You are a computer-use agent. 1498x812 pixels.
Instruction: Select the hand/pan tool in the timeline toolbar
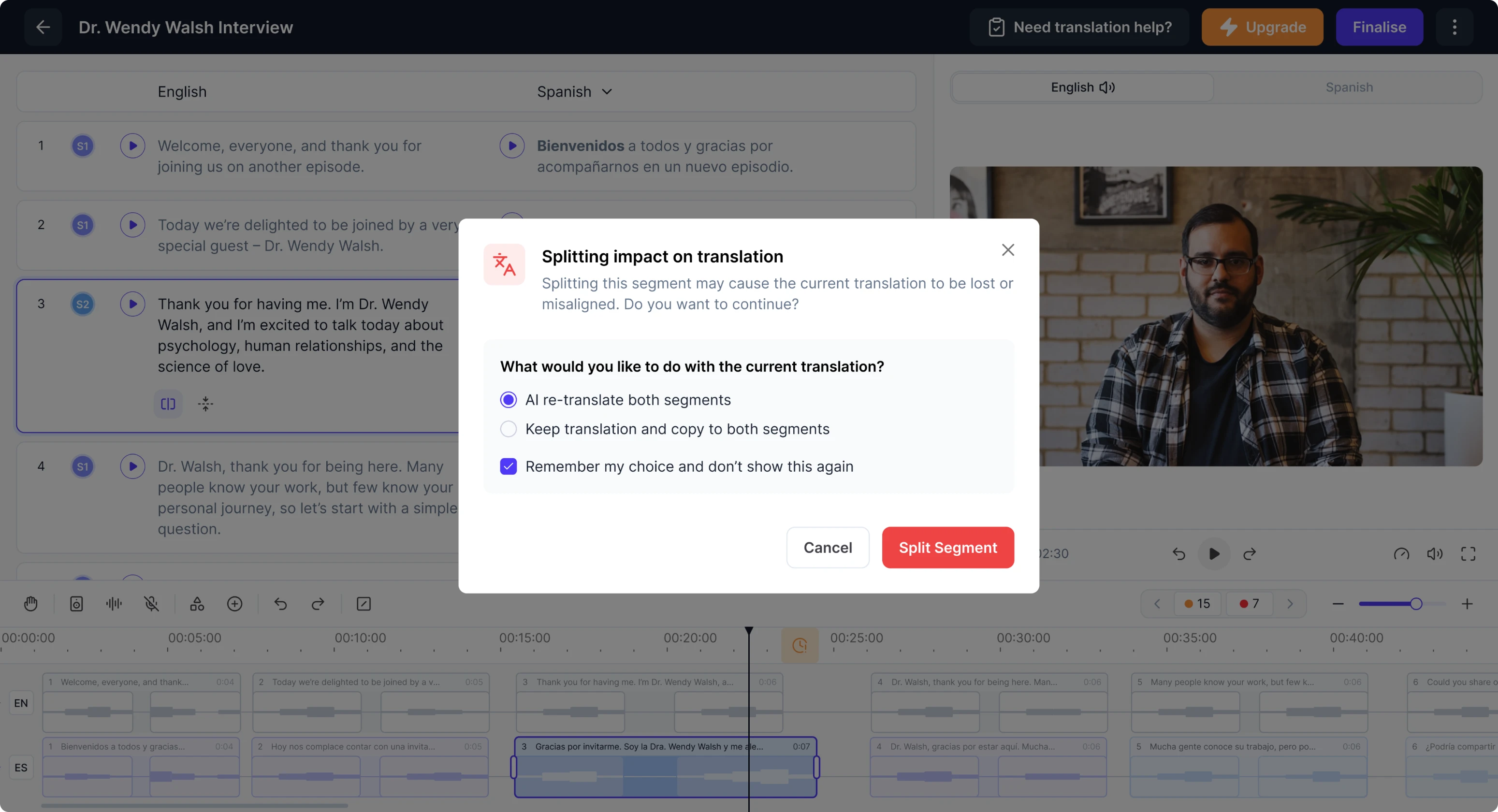point(30,603)
